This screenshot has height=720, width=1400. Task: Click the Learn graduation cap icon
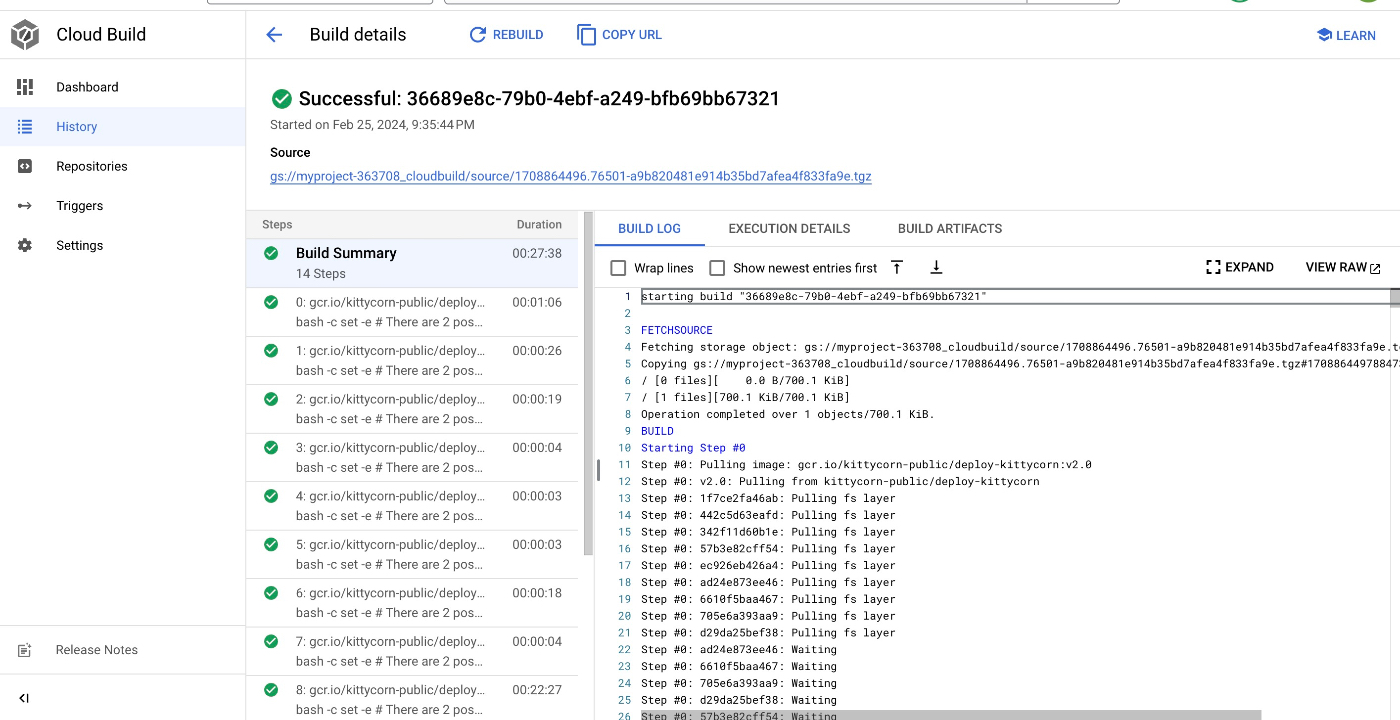pos(1324,35)
